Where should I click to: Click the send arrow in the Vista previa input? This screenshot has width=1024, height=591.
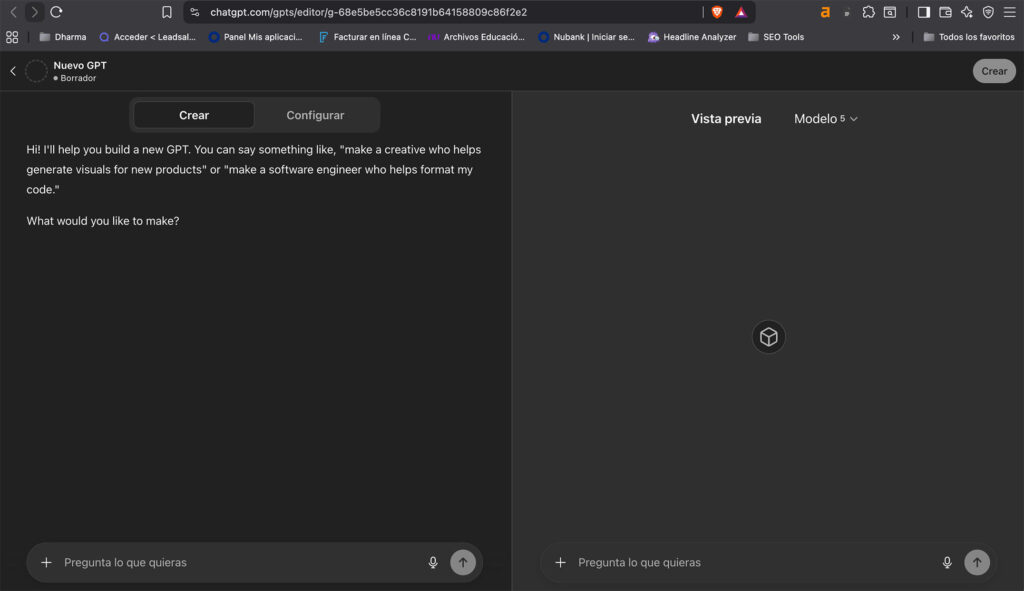pyautogui.click(x=977, y=562)
